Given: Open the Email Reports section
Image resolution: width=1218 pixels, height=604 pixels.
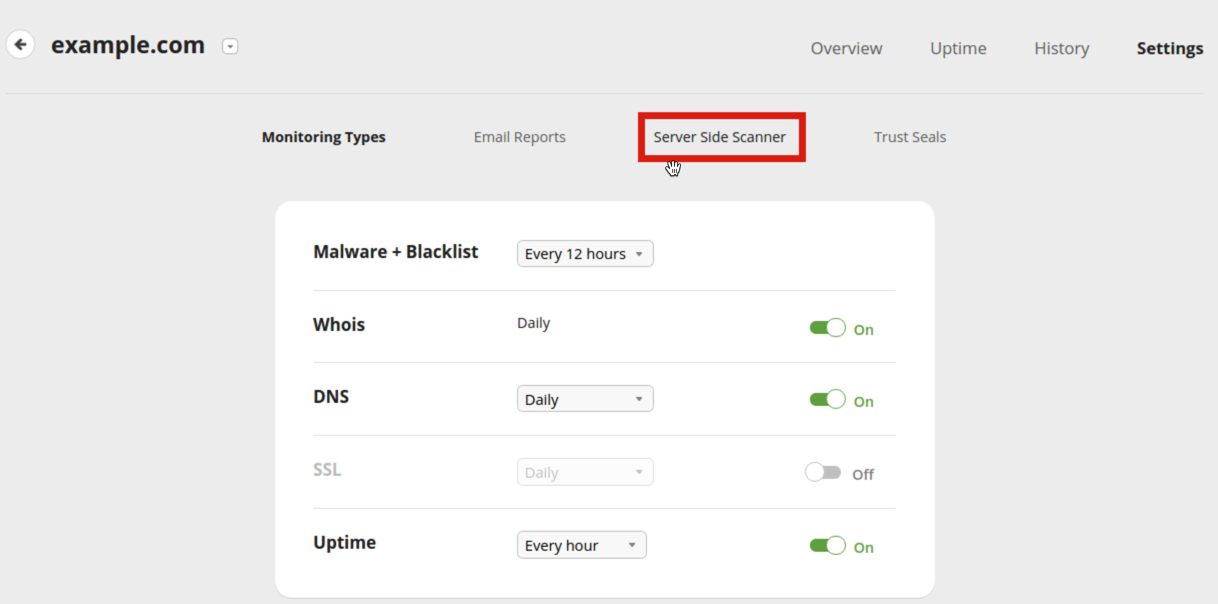Looking at the screenshot, I should 519,137.
